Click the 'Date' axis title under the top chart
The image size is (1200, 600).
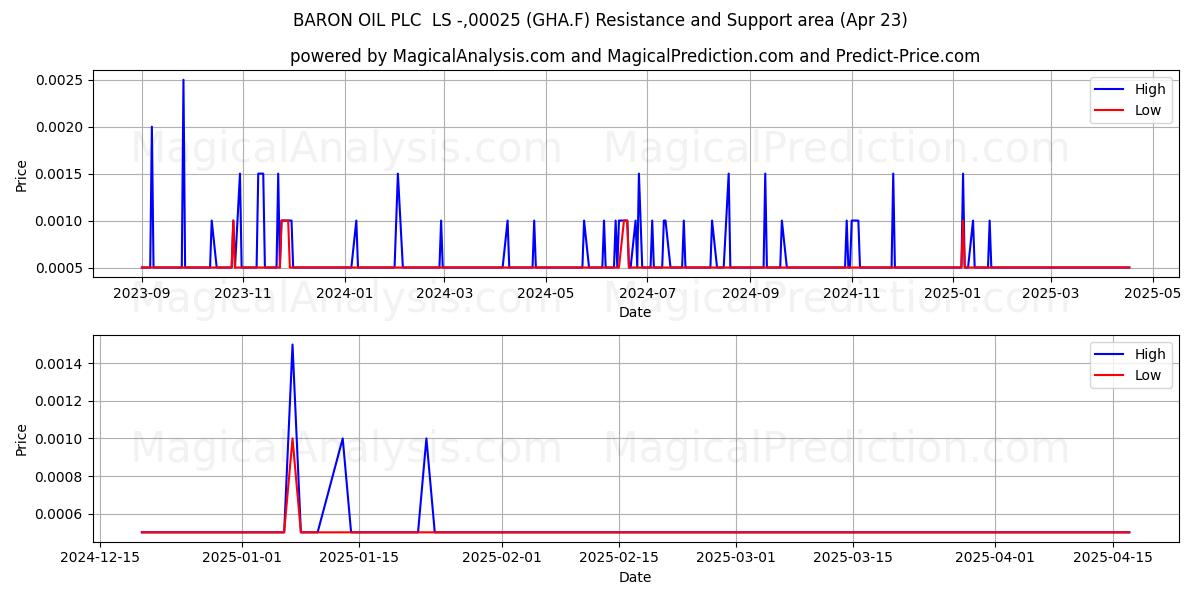click(x=635, y=312)
